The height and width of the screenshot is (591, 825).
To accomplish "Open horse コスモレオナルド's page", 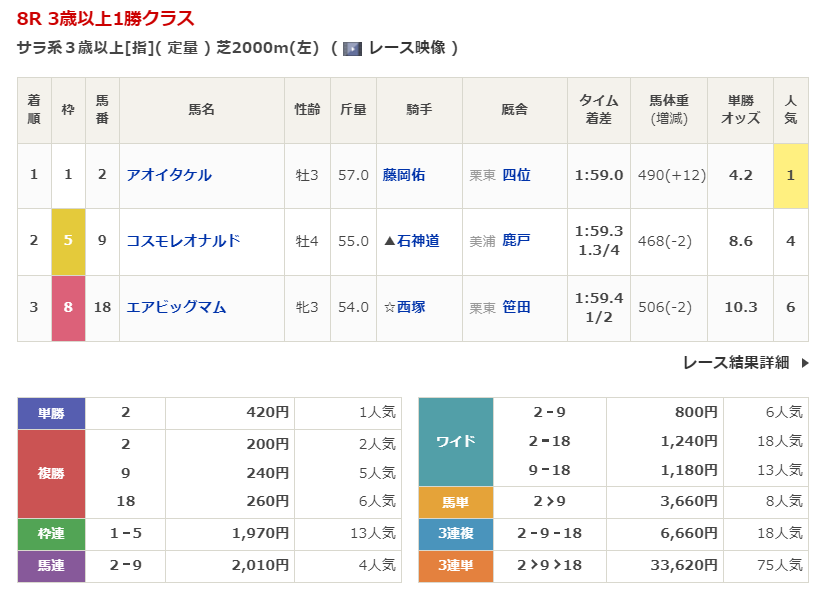I will (183, 241).
